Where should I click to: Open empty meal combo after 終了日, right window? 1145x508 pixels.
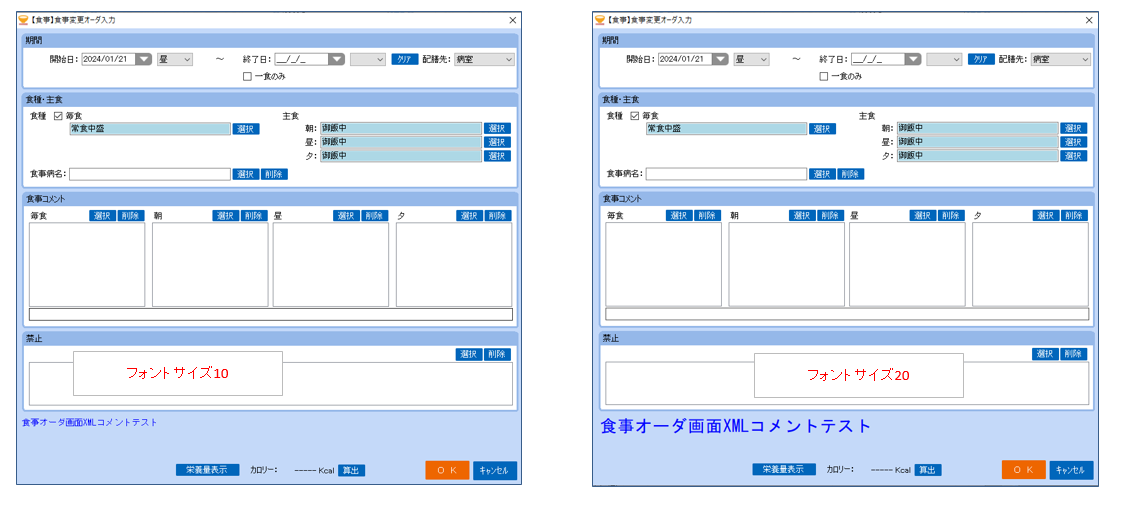945,60
